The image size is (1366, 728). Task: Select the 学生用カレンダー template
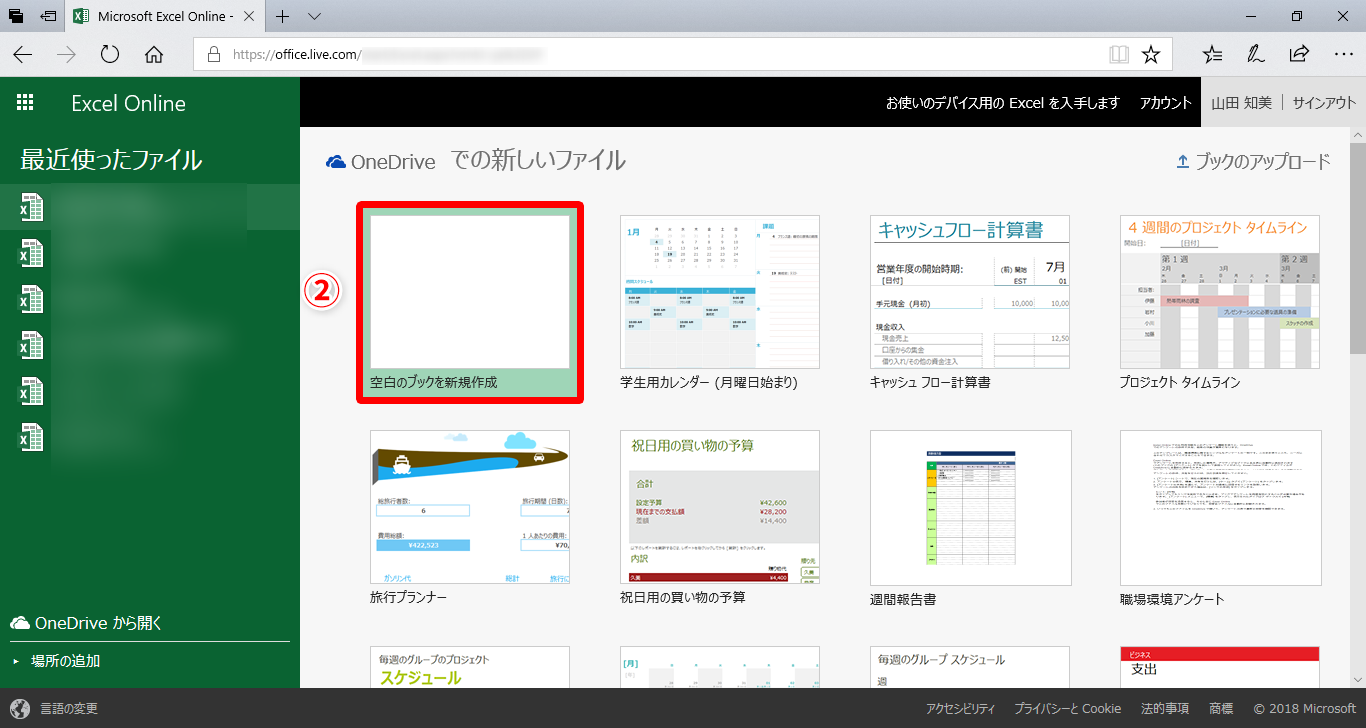click(x=720, y=303)
